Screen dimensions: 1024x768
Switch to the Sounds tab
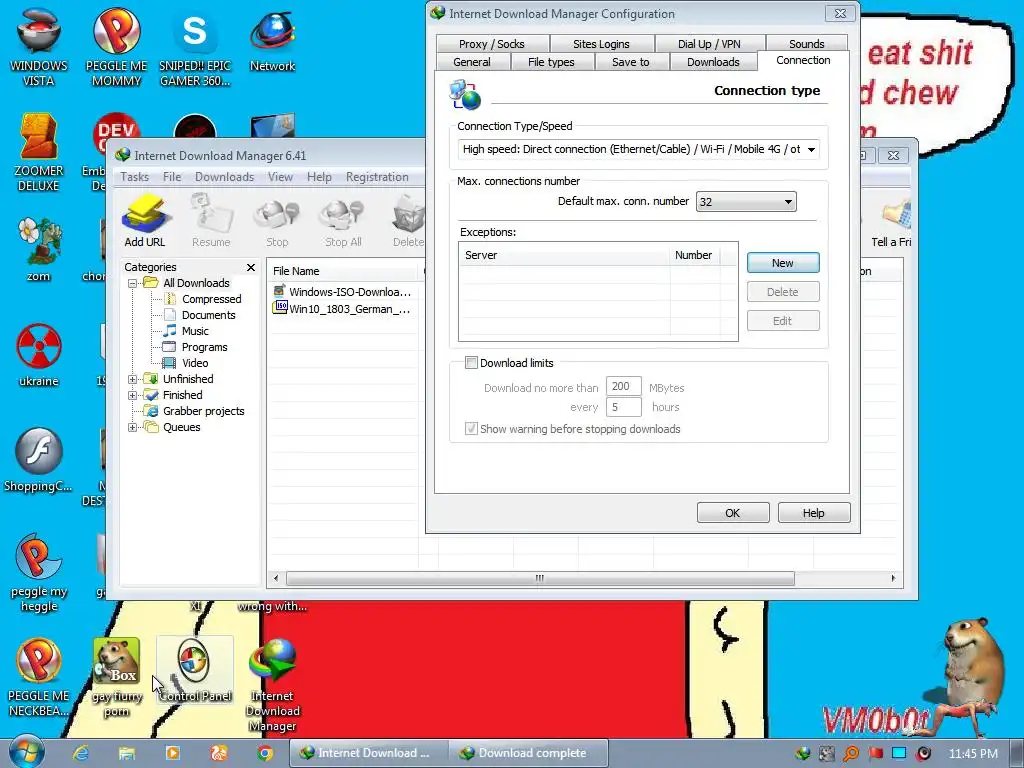807,44
